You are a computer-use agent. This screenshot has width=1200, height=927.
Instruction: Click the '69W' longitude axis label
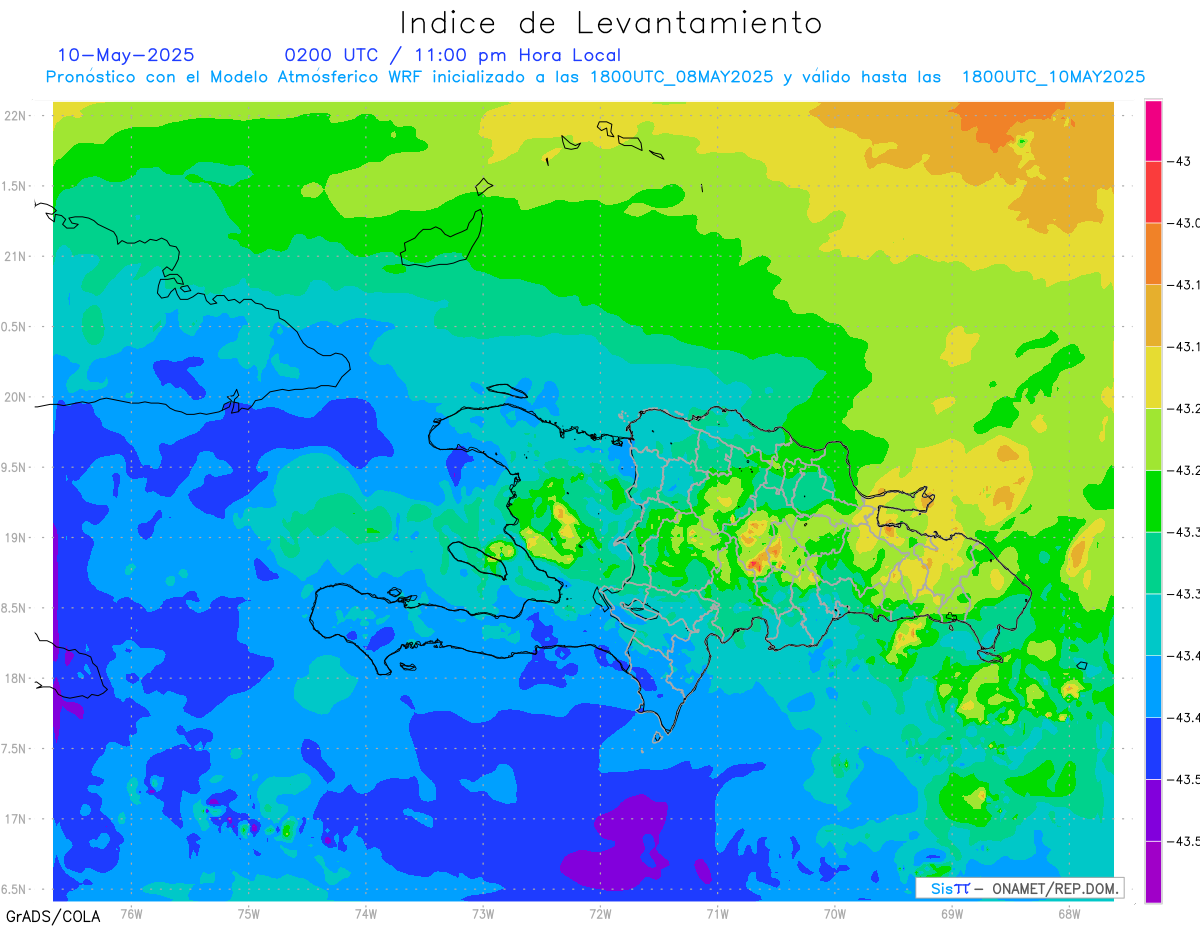coord(952,913)
